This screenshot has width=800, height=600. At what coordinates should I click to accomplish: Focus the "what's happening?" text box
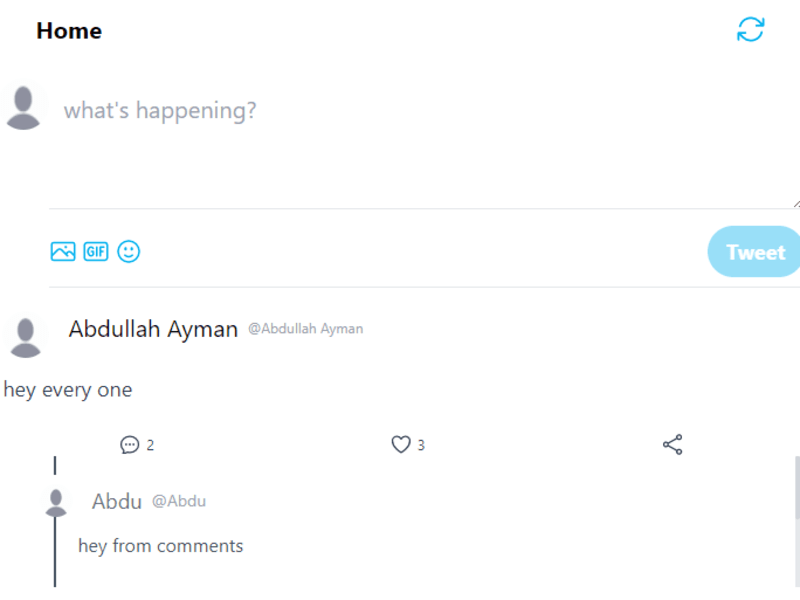(x=424, y=144)
